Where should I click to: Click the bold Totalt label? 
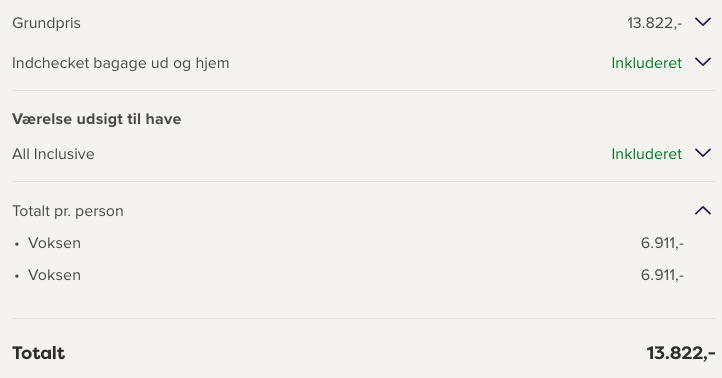39,353
